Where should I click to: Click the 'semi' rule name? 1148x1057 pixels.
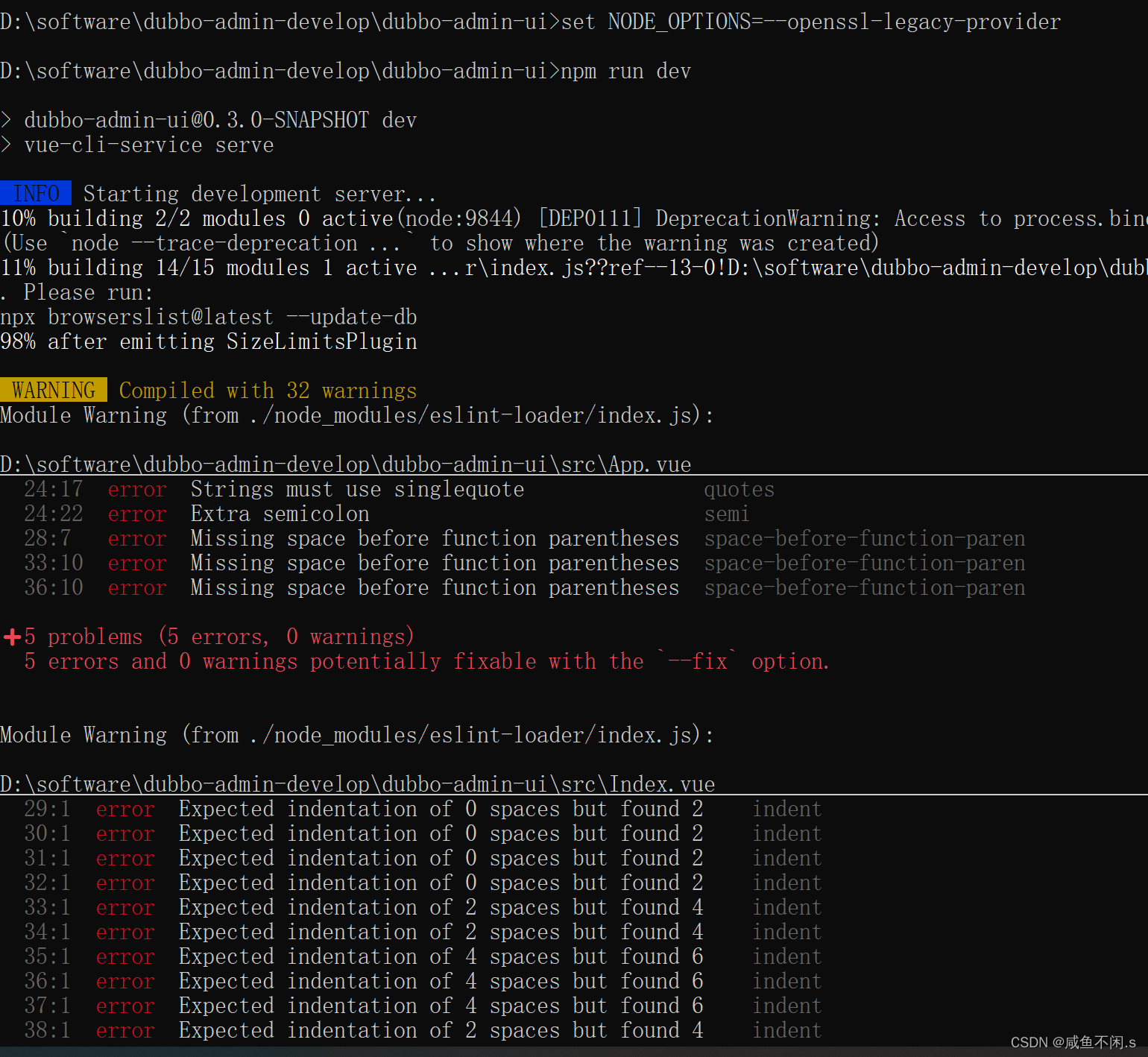(727, 514)
